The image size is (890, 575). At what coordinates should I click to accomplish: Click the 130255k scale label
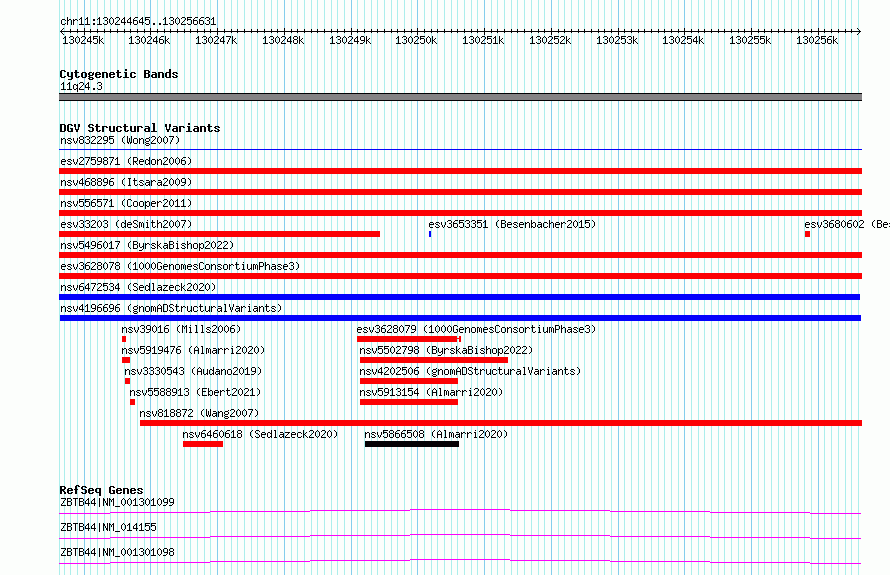(750, 40)
